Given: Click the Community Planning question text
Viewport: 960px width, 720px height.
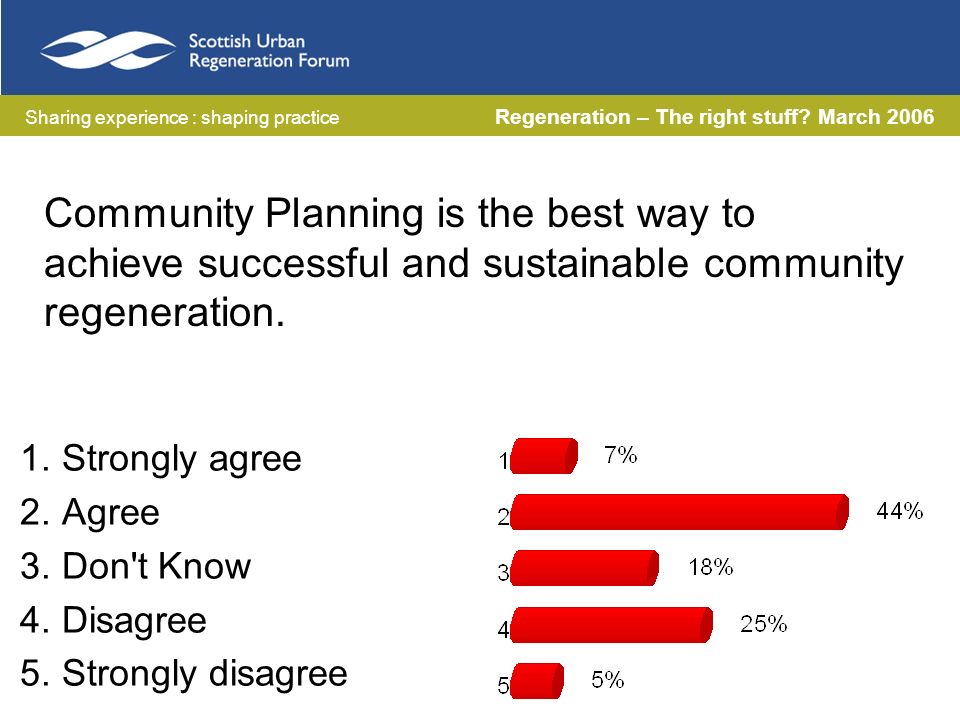Looking at the screenshot, I should (473, 263).
